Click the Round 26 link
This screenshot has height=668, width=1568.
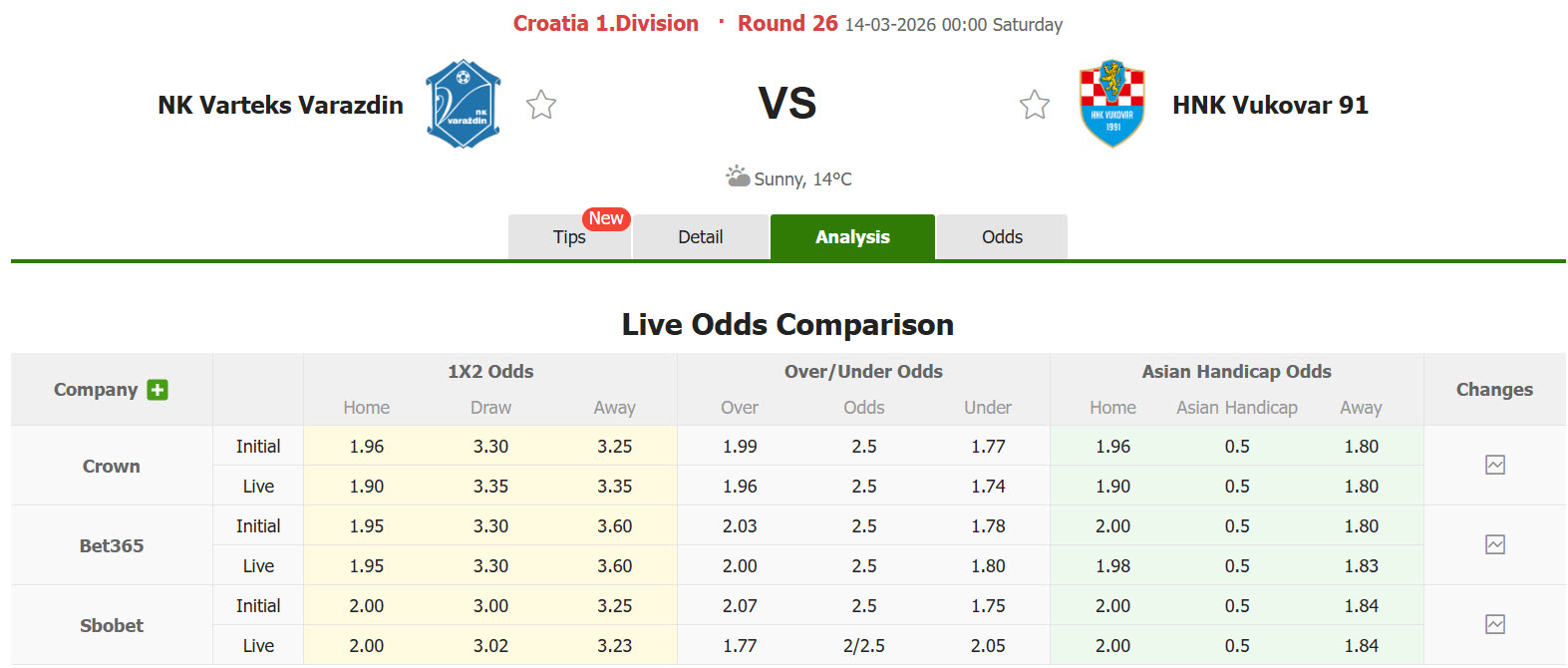point(786,22)
